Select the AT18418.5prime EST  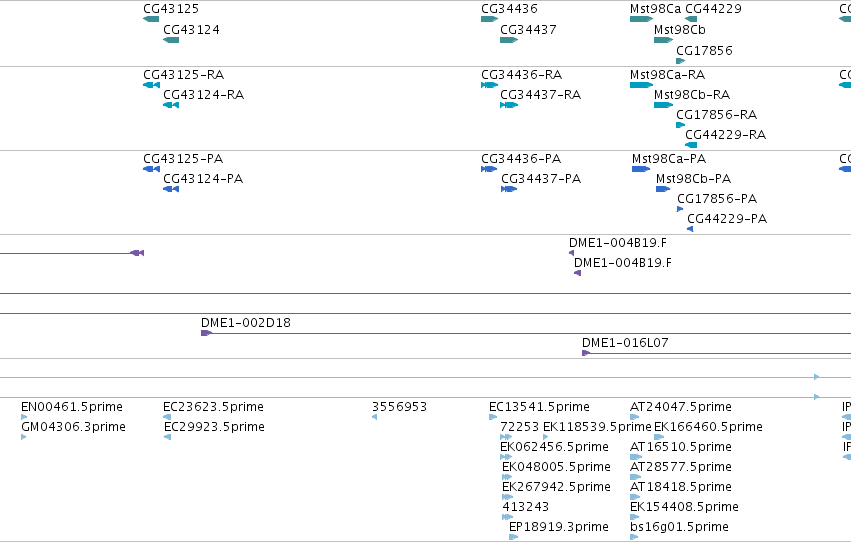(634, 497)
